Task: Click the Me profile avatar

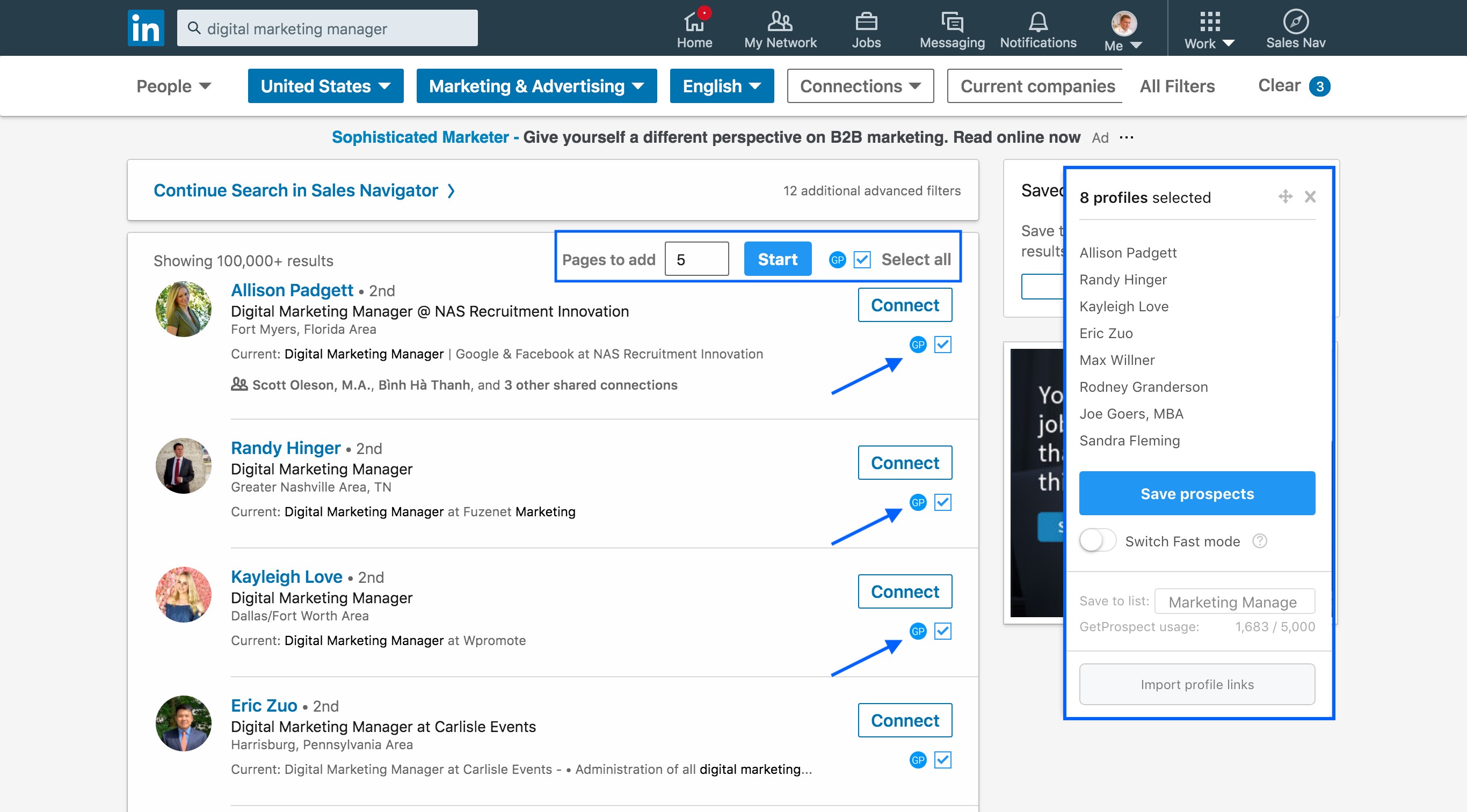Action: pos(1124,23)
